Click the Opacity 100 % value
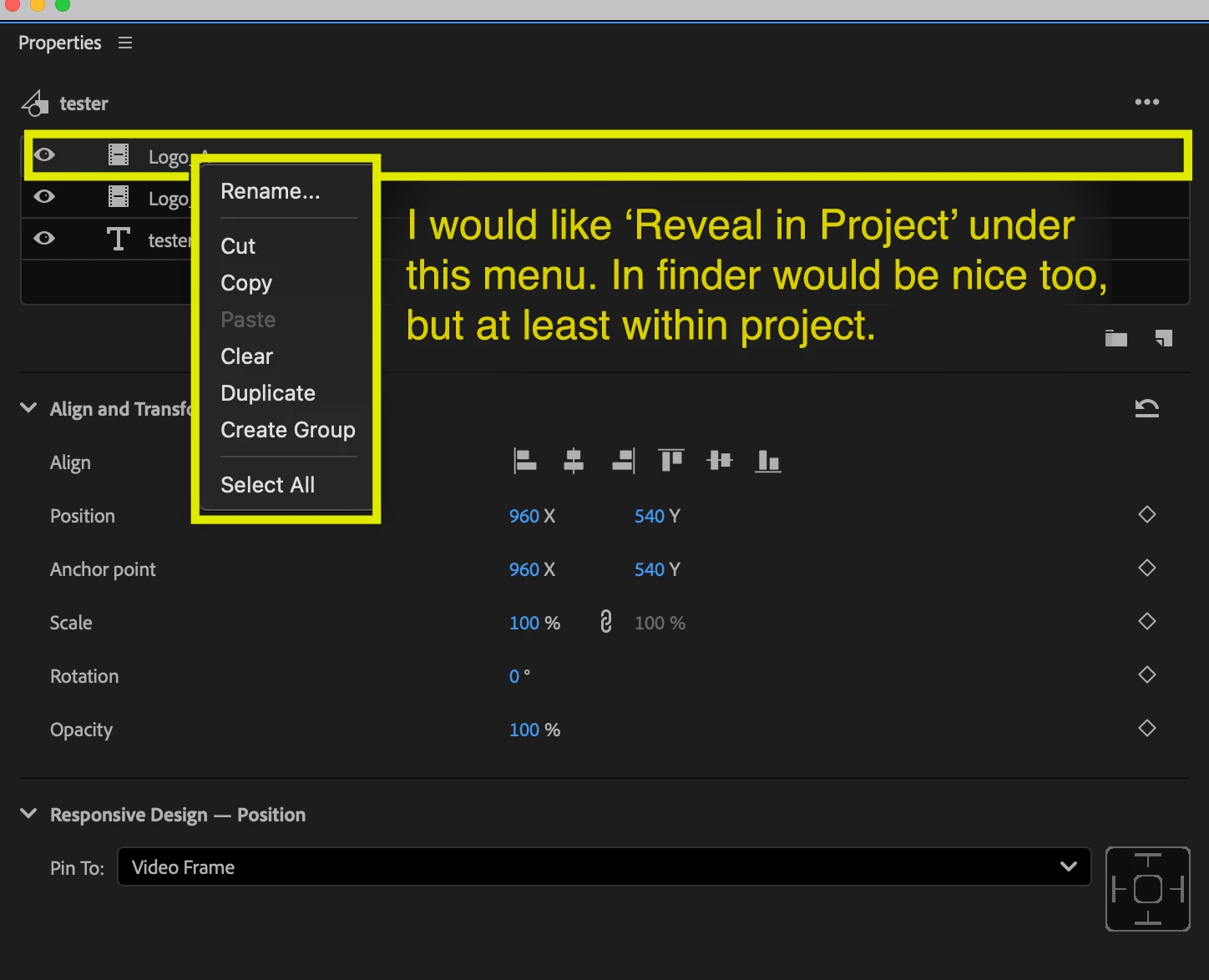This screenshot has width=1209, height=980. (x=534, y=730)
